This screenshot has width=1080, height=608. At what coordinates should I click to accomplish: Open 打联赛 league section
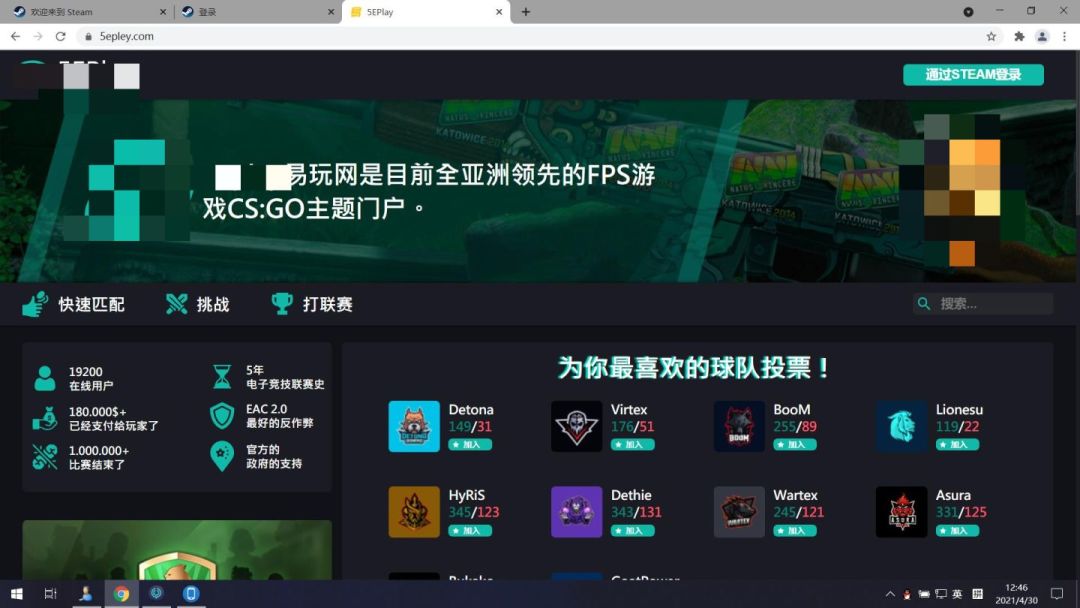click(x=328, y=304)
